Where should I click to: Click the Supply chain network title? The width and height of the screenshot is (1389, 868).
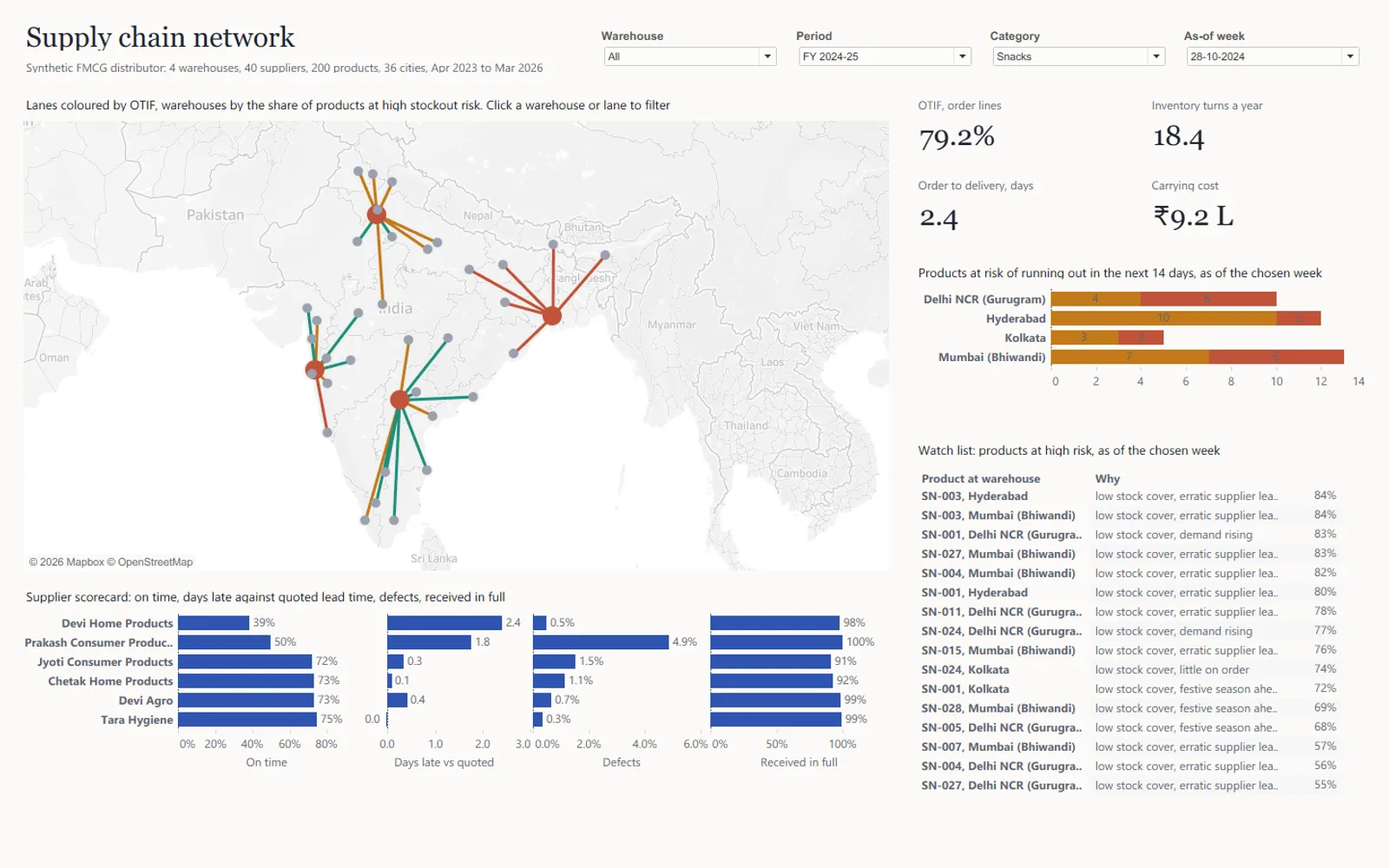tap(161, 37)
